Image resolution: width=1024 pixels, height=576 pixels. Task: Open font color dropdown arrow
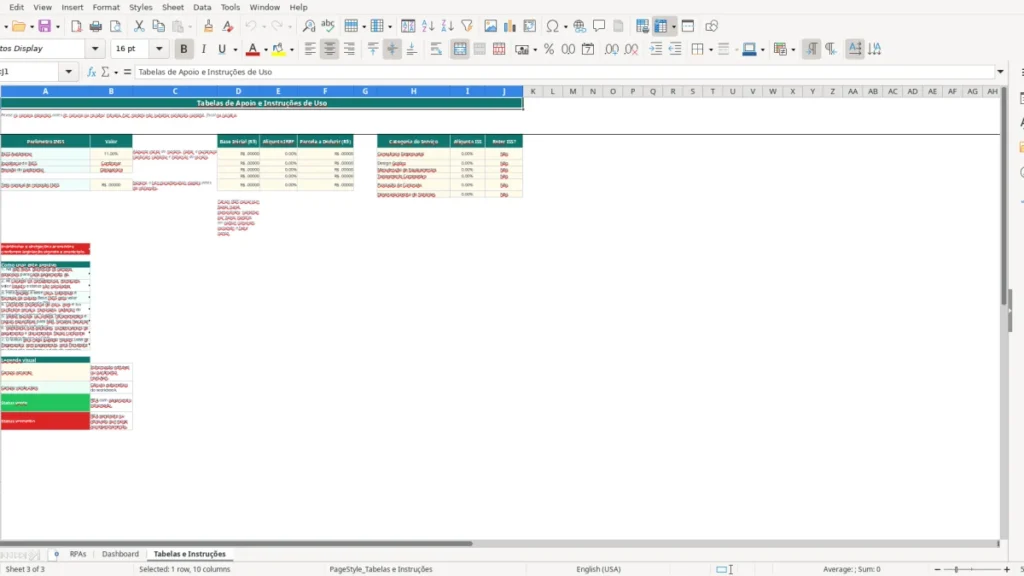[x=266, y=50]
